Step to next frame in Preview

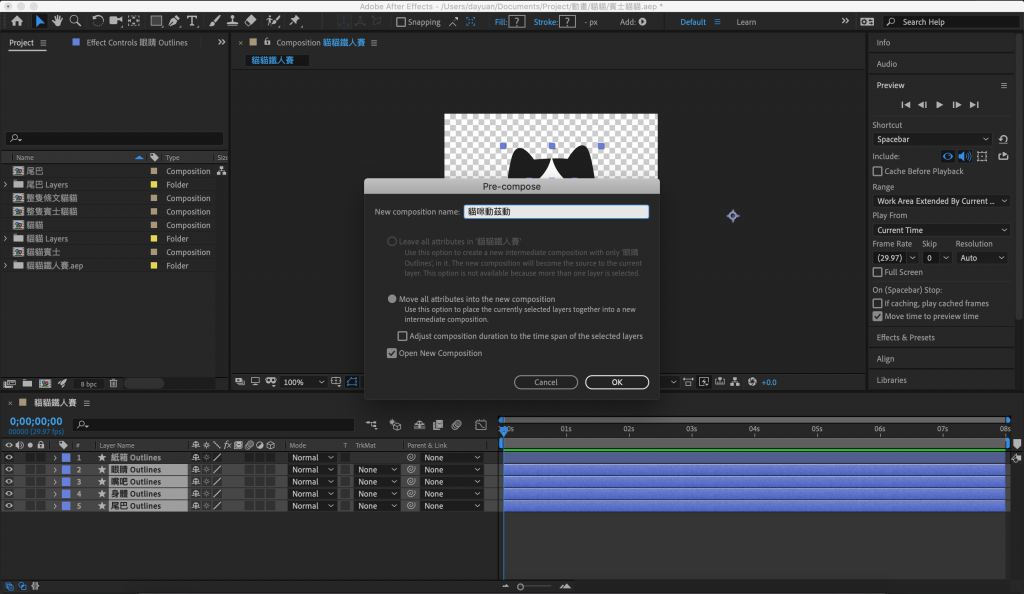click(956, 104)
